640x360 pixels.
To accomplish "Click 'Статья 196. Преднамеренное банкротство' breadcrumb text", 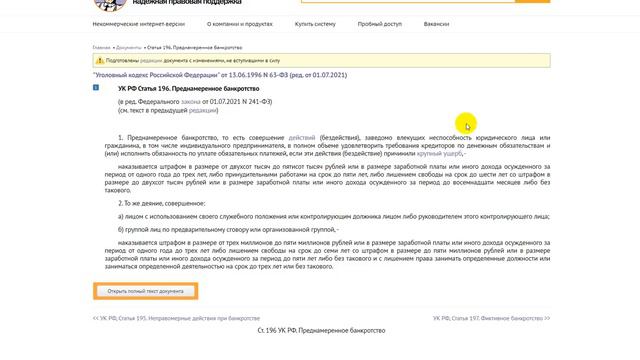I will [x=194, y=48].
